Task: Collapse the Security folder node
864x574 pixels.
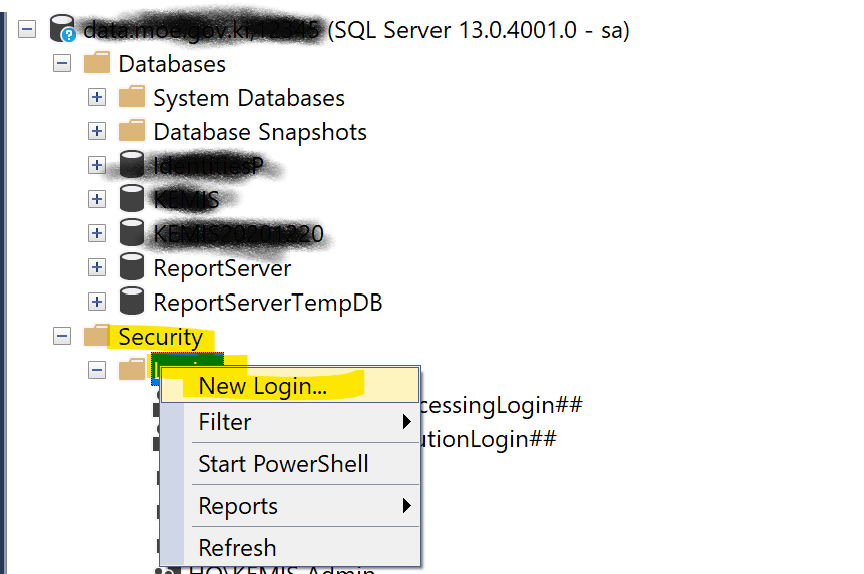Action: [62, 337]
